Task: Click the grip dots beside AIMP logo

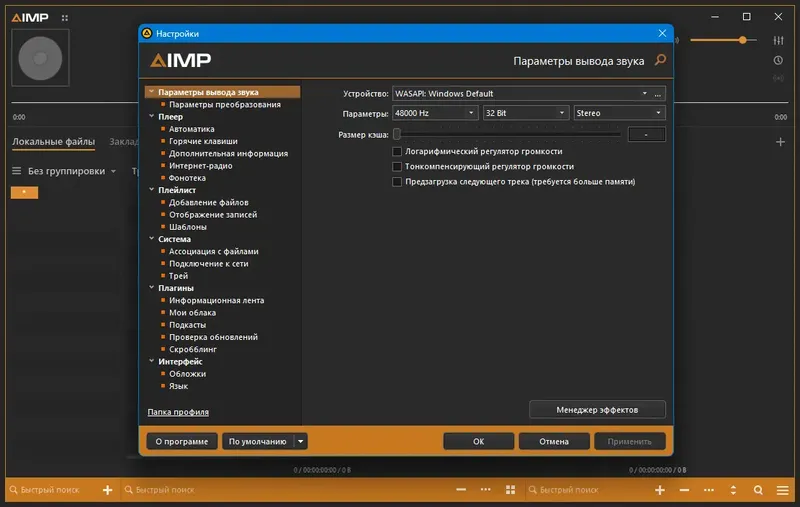Action: click(x=65, y=18)
